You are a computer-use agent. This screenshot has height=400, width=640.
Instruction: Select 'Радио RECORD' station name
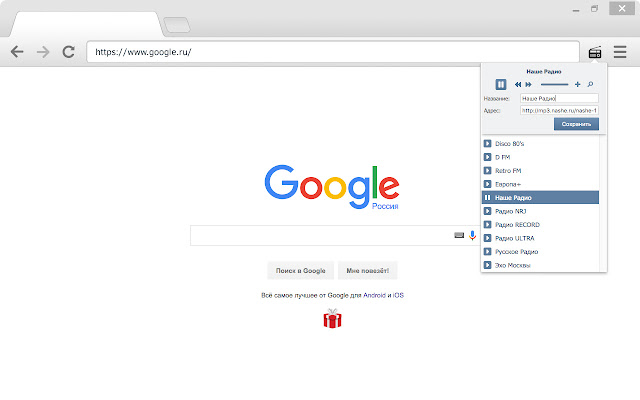[x=517, y=224]
